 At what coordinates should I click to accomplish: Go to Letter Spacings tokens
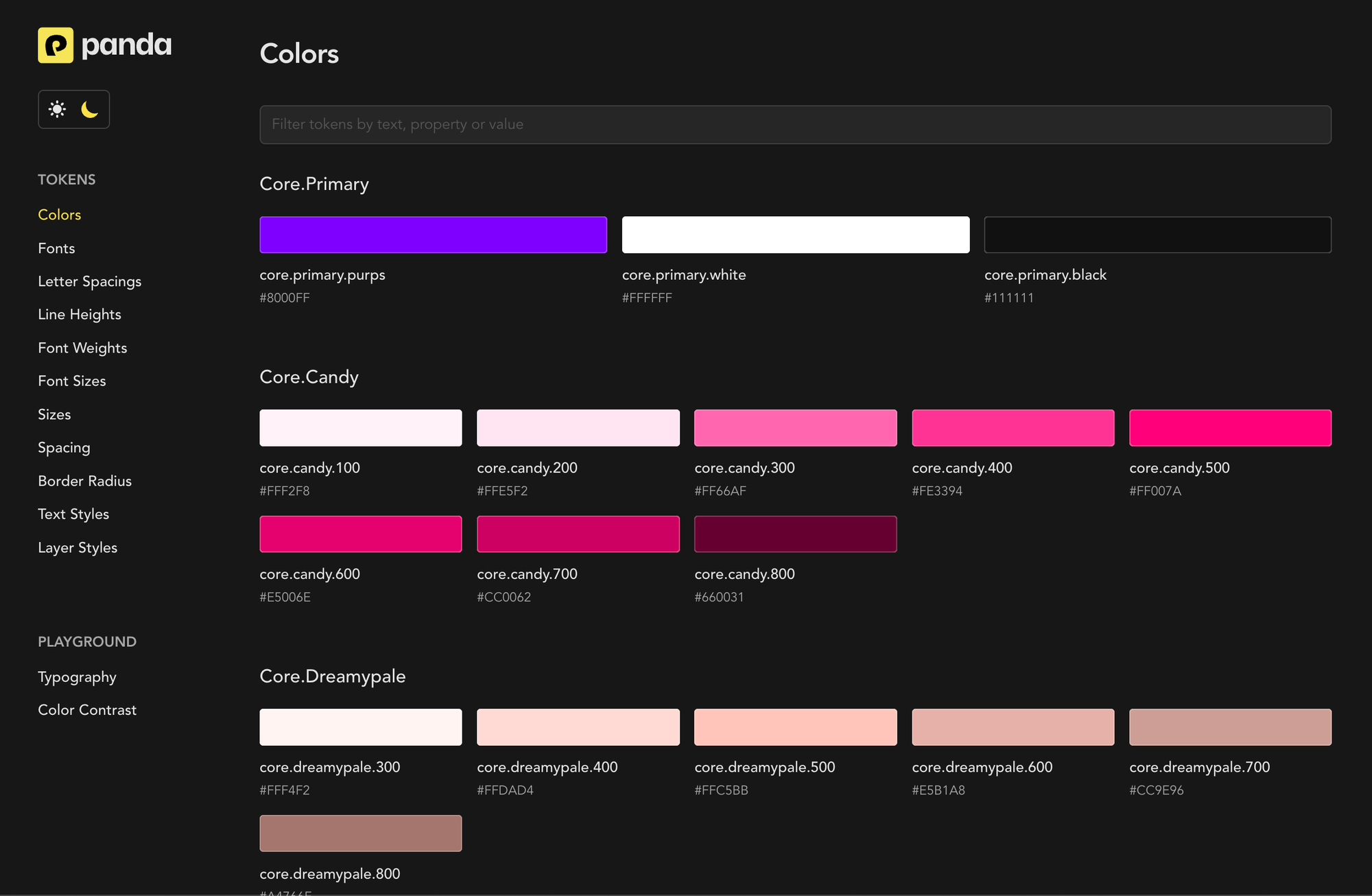point(90,281)
